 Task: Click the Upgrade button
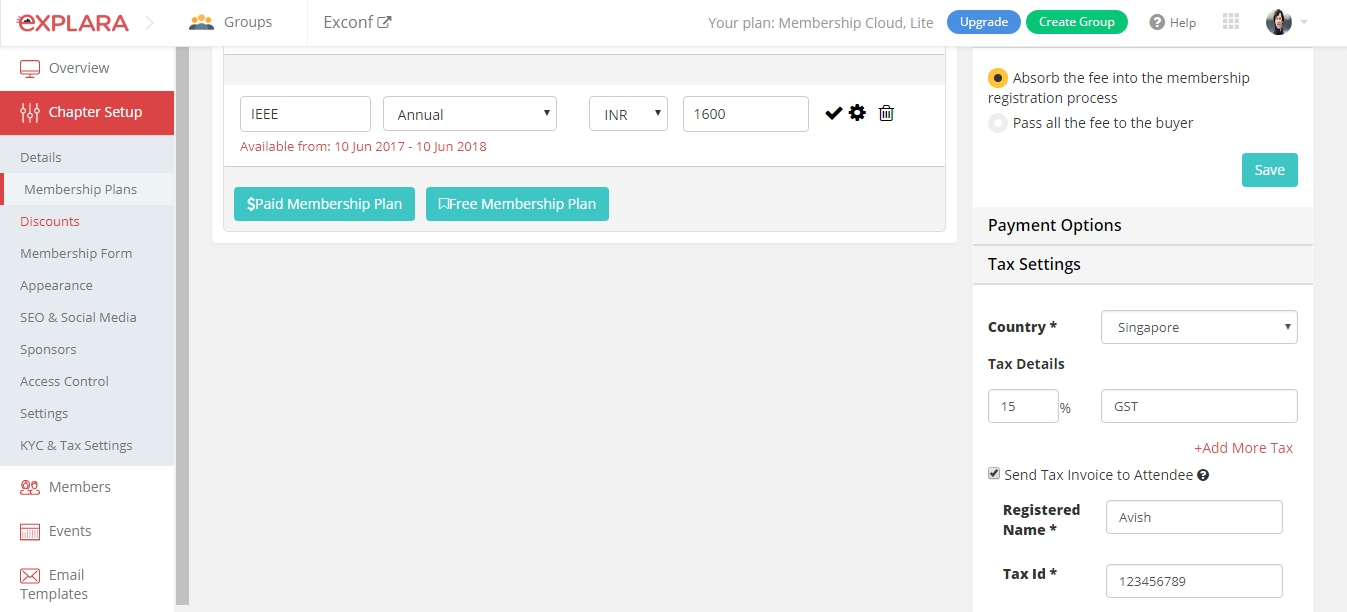point(984,22)
